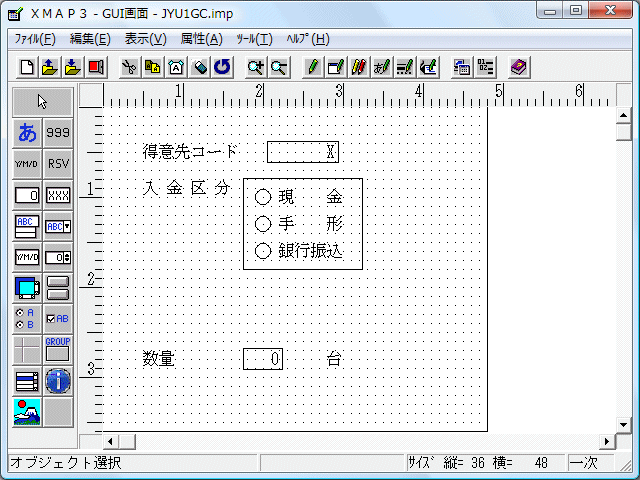Viewport: 640px width, 480px height.
Task: Click the dotted line pencil icon
Action: [x=405, y=67]
